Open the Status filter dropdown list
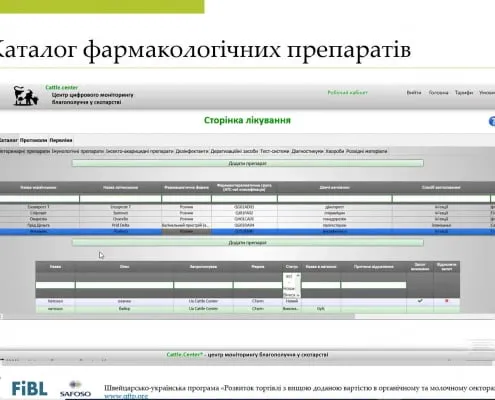The height and width of the screenshot is (400, 495). pyautogui.click(x=292, y=286)
